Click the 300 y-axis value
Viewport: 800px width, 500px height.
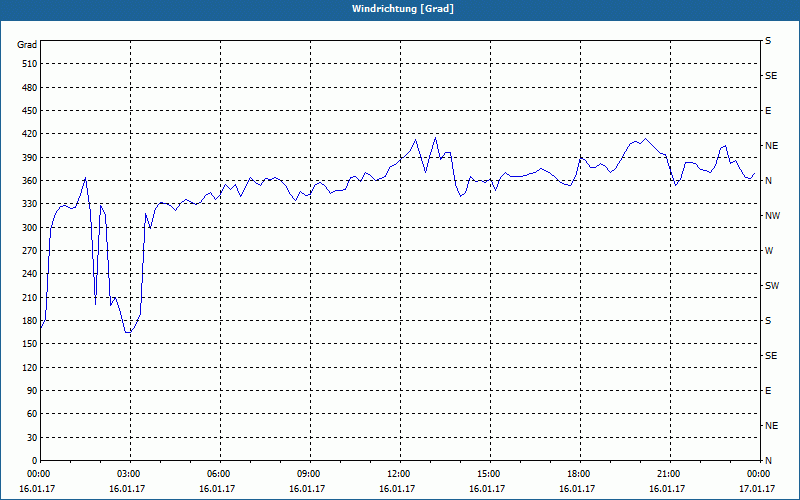30,228
